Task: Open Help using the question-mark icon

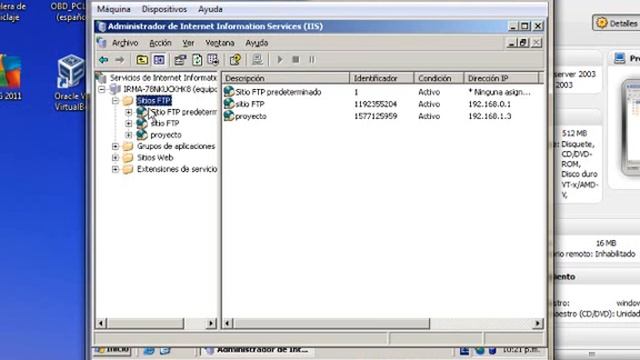Action: point(235,60)
